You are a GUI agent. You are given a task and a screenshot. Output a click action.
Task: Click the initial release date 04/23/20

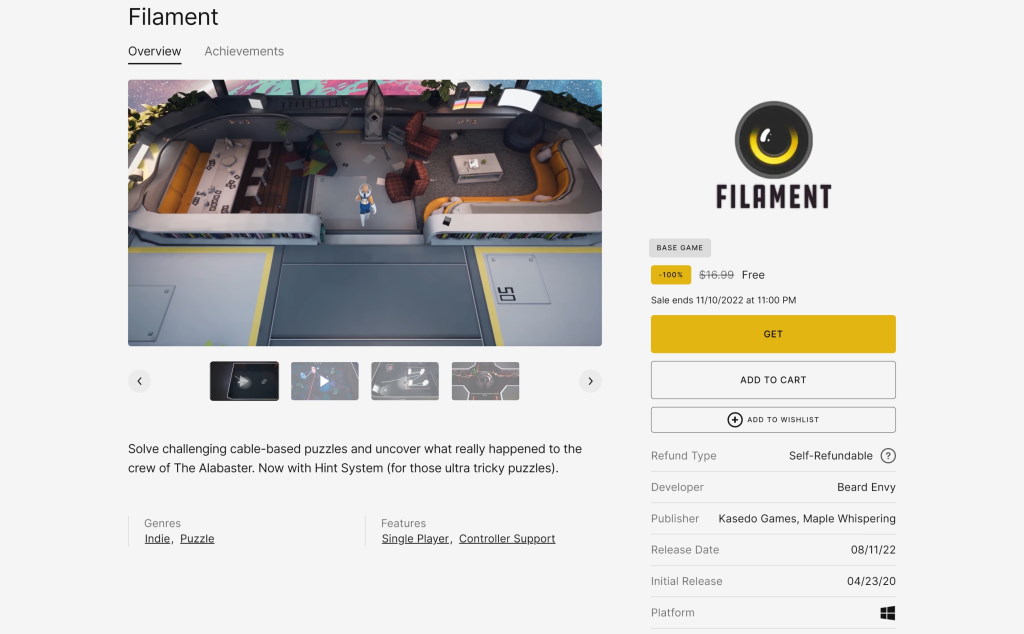click(871, 581)
